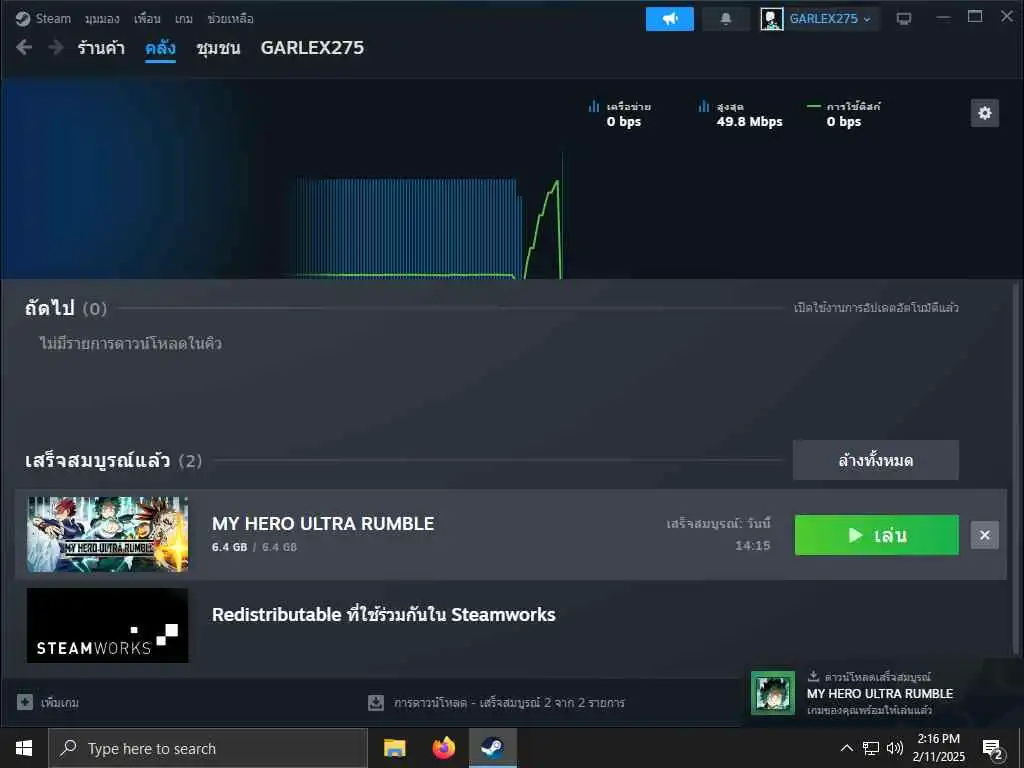This screenshot has width=1024, height=768.
Task: Click the GARLEX275 avatar picture
Action: click(x=771, y=19)
